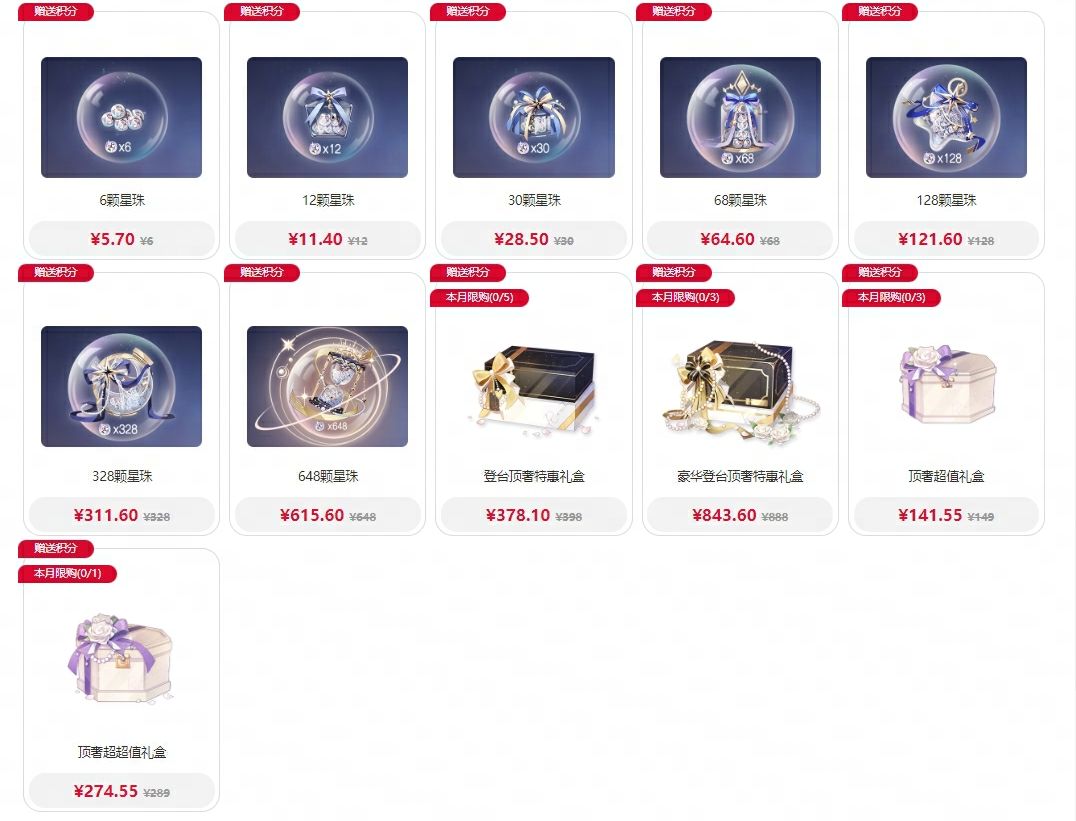Select the 68颗星珠 bell jar image

740,117
